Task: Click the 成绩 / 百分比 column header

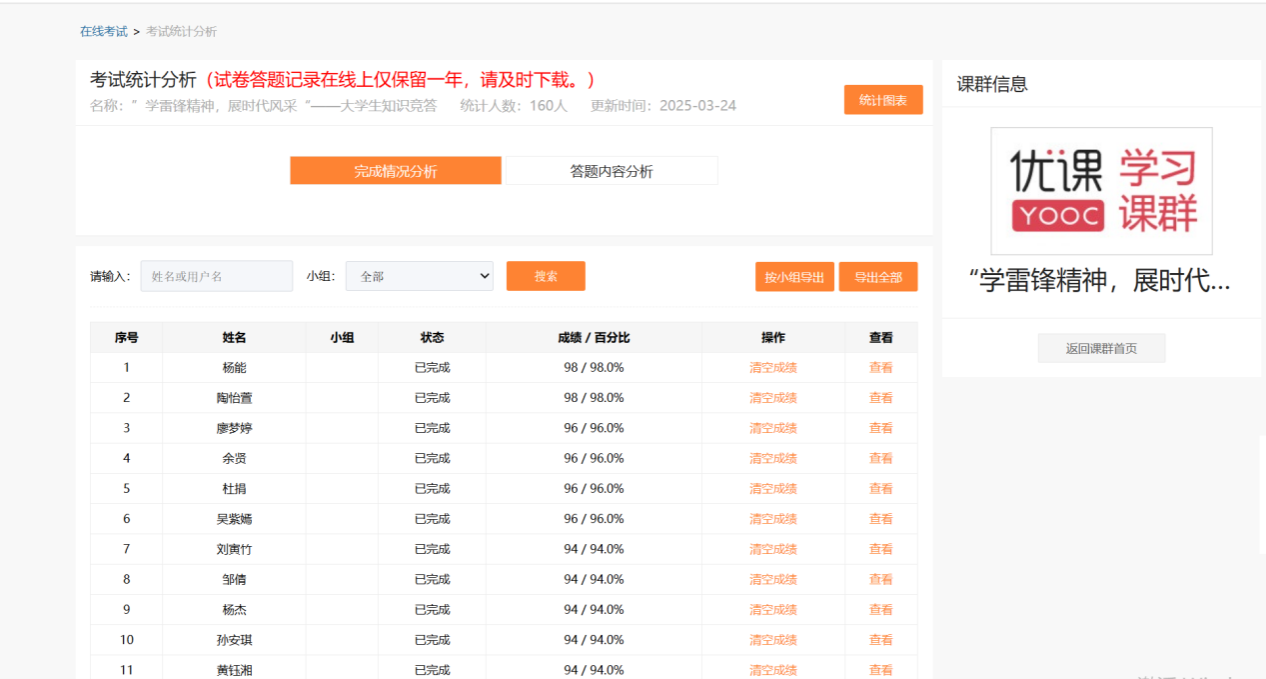Action: point(593,338)
